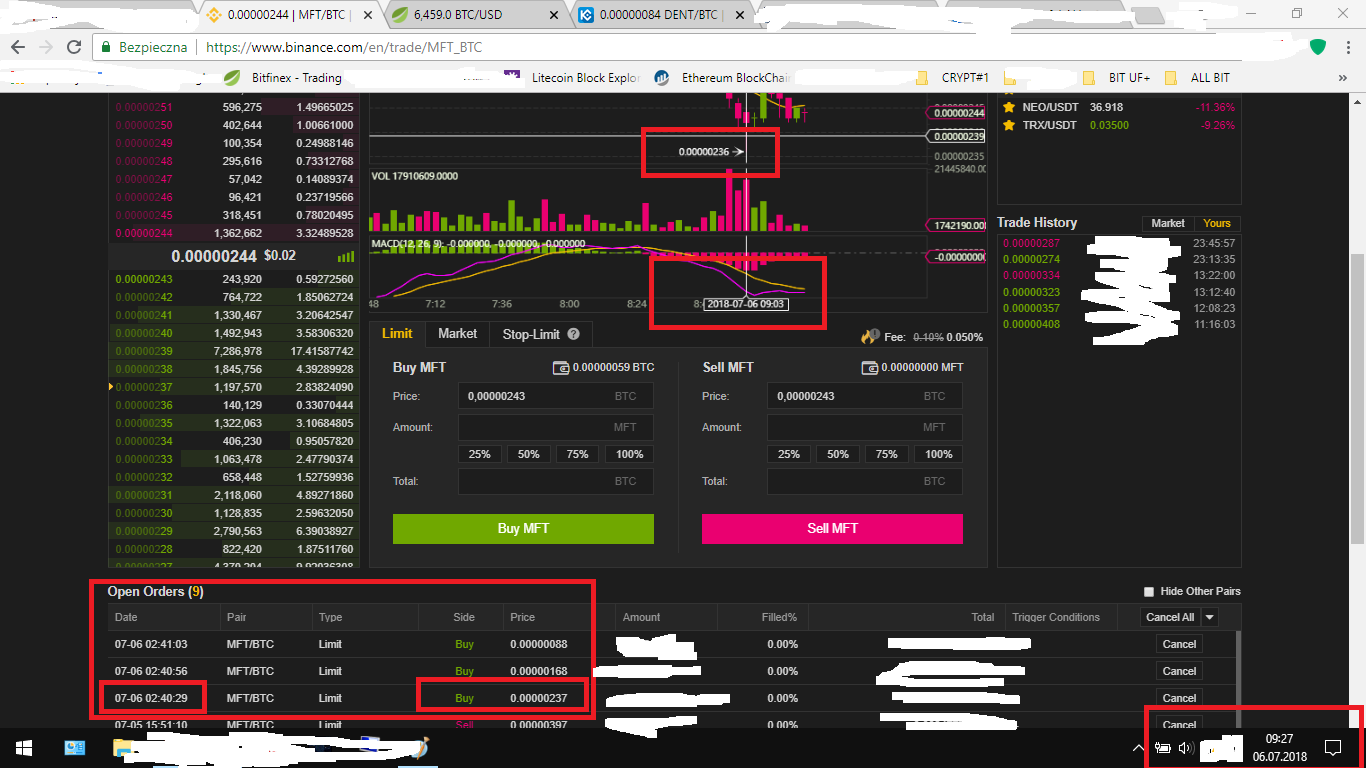The image size is (1366, 768).
Task: Click the order book depth bars icon
Action: tap(346, 256)
